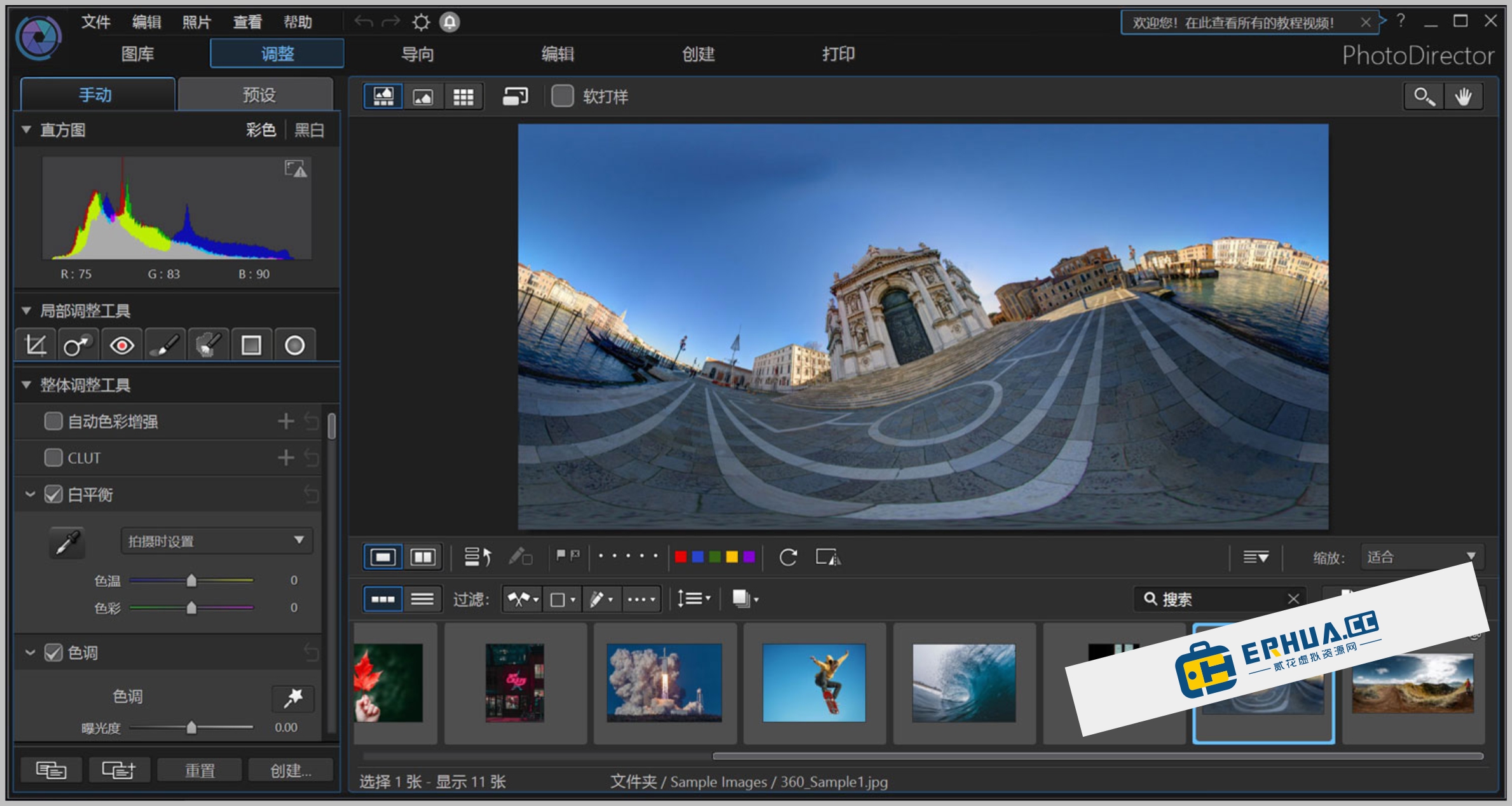Enable 自动色彩增强 auto color enhancement
Image resolution: width=1512 pixels, height=806 pixels.
(x=53, y=421)
